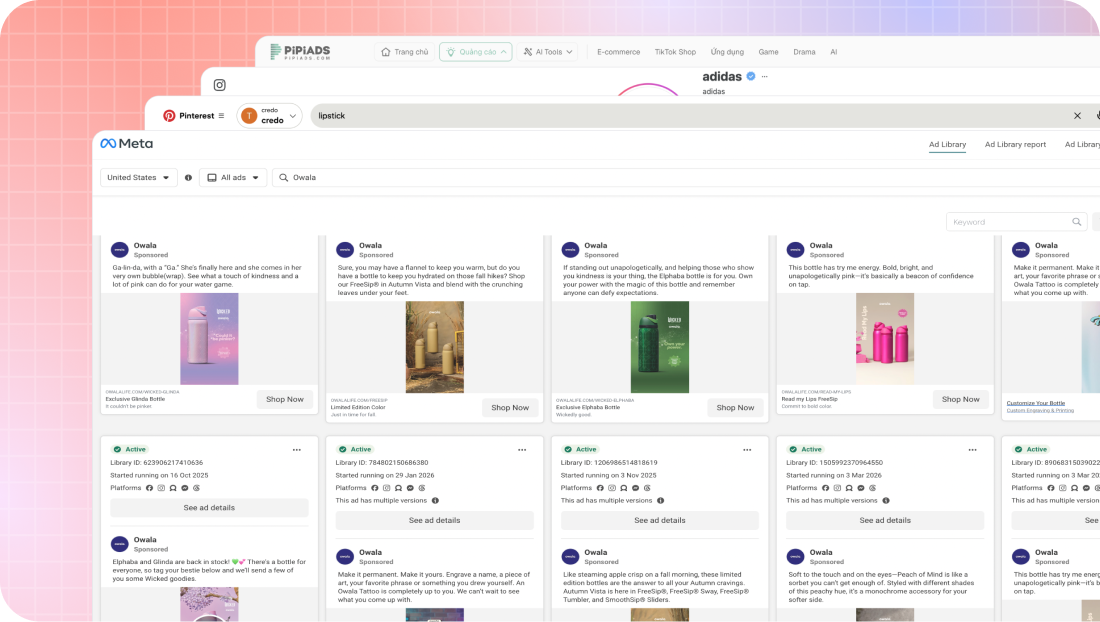The width and height of the screenshot is (1100, 622).
Task: Click Active status badge for ad 623906217410636
Action: tap(130, 449)
